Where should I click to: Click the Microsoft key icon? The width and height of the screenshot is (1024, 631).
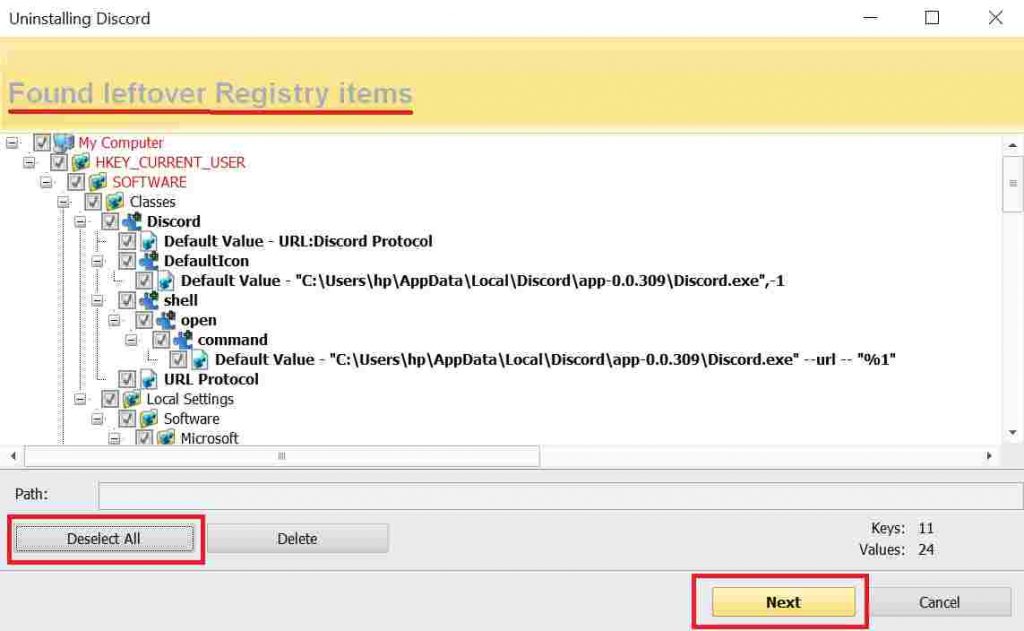click(166, 438)
